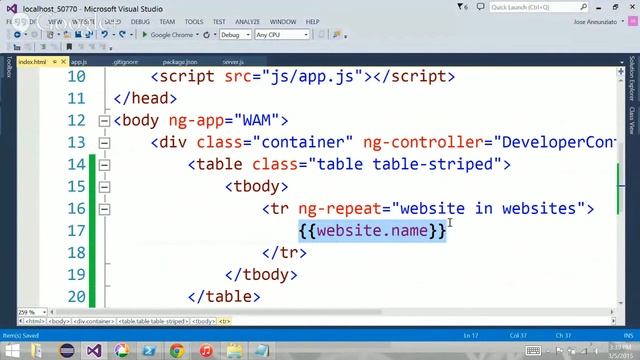The image size is (640, 360).
Task: Open the feedback speech bubble icon
Action: pos(480,7)
